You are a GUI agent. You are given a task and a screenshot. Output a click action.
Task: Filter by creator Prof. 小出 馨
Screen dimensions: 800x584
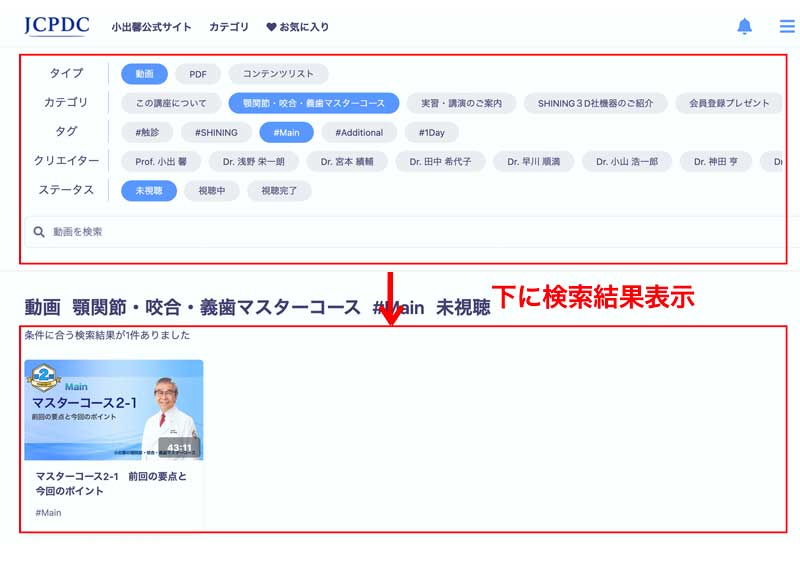pos(161,161)
